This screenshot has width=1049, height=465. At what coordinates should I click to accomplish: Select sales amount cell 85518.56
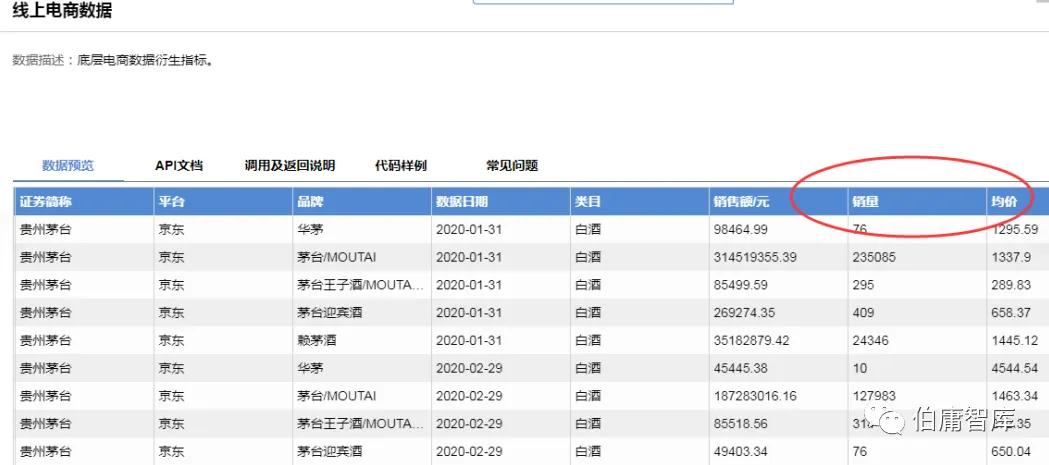coord(741,424)
